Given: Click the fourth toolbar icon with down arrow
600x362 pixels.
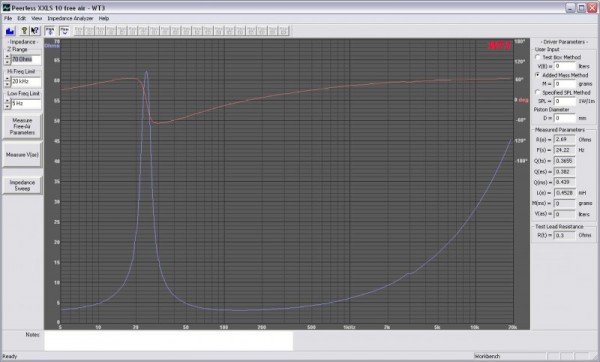Looking at the screenshot, I should pyautogui.click(x=50, y=31).
